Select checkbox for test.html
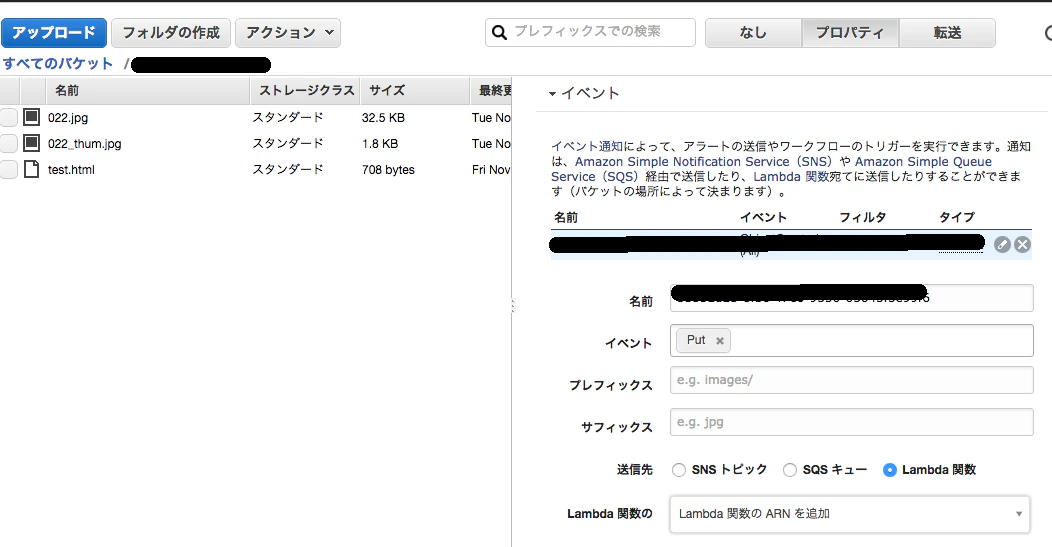 (x=9, y=169)
